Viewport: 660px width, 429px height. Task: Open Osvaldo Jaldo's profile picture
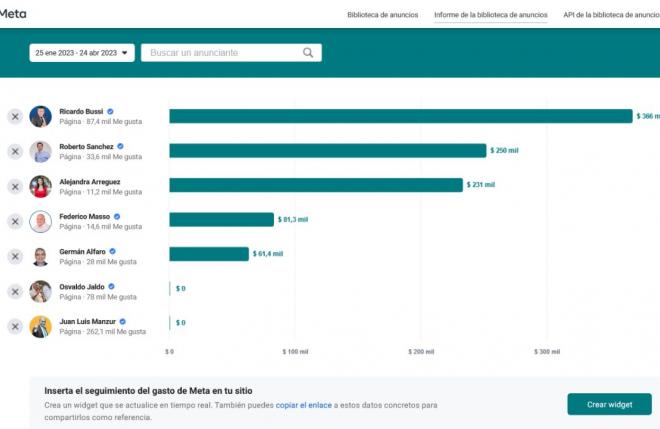point(40,291)
